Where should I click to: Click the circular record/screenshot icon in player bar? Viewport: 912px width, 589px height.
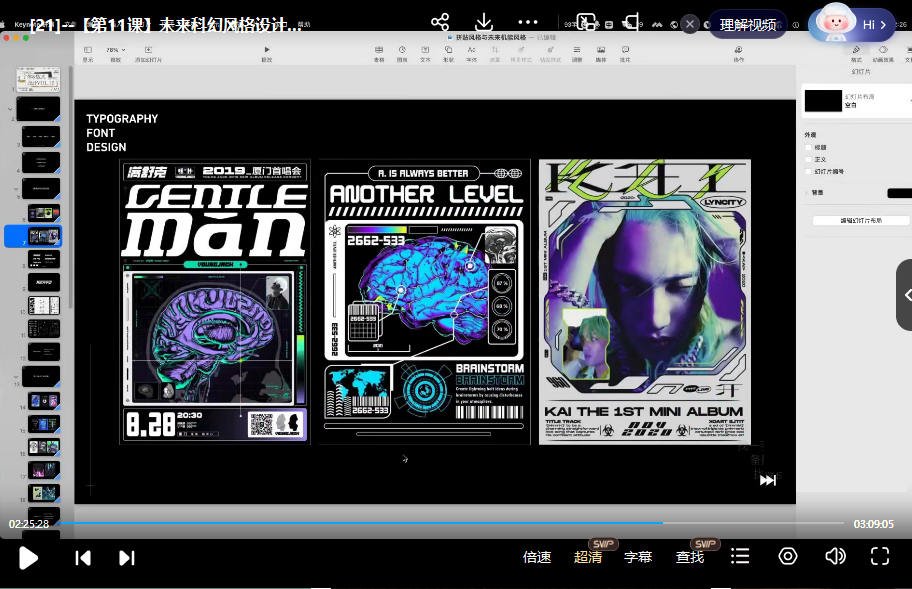click(x=788, y=556)
